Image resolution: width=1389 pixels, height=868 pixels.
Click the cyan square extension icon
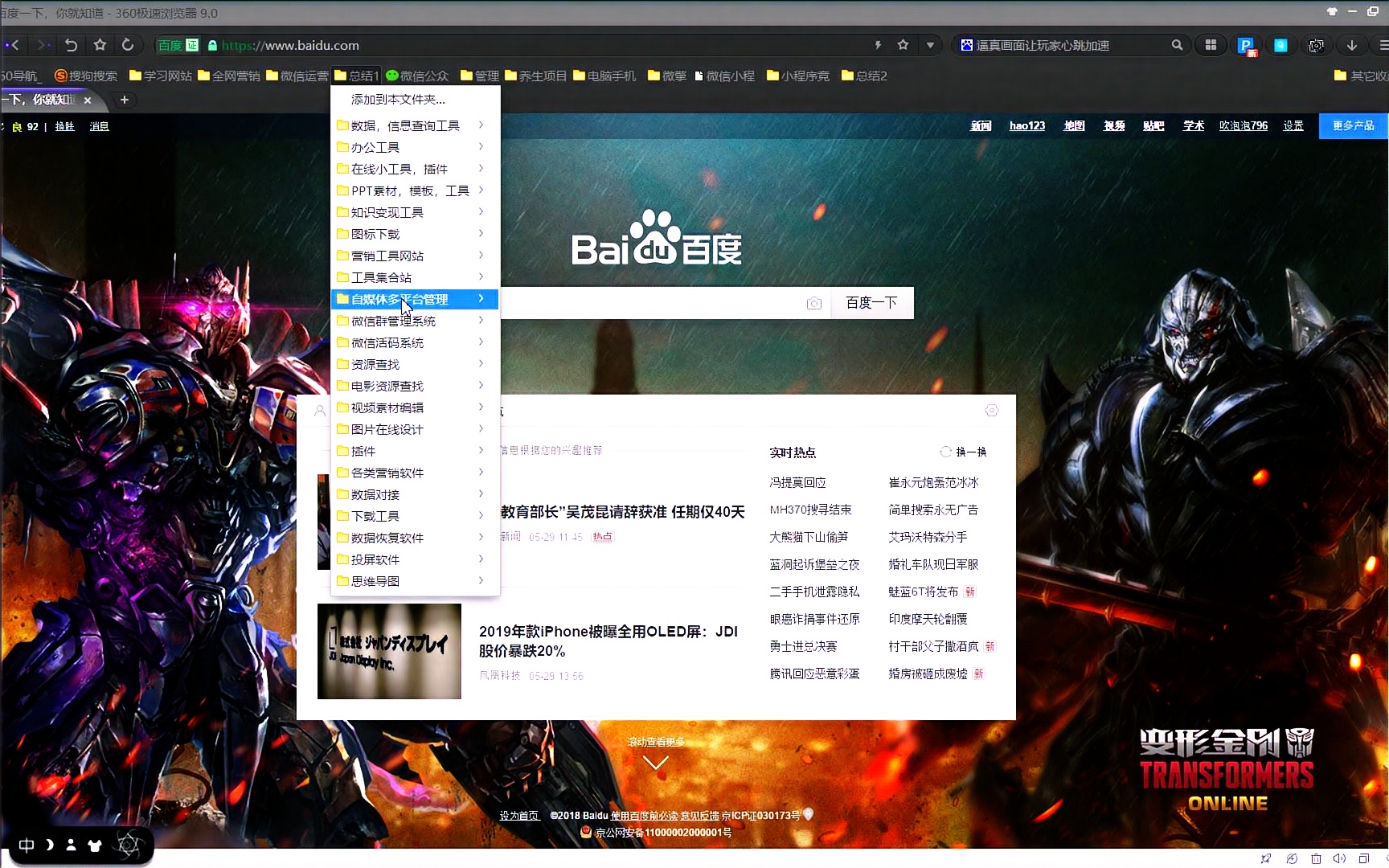click(x=1280, y=45)
